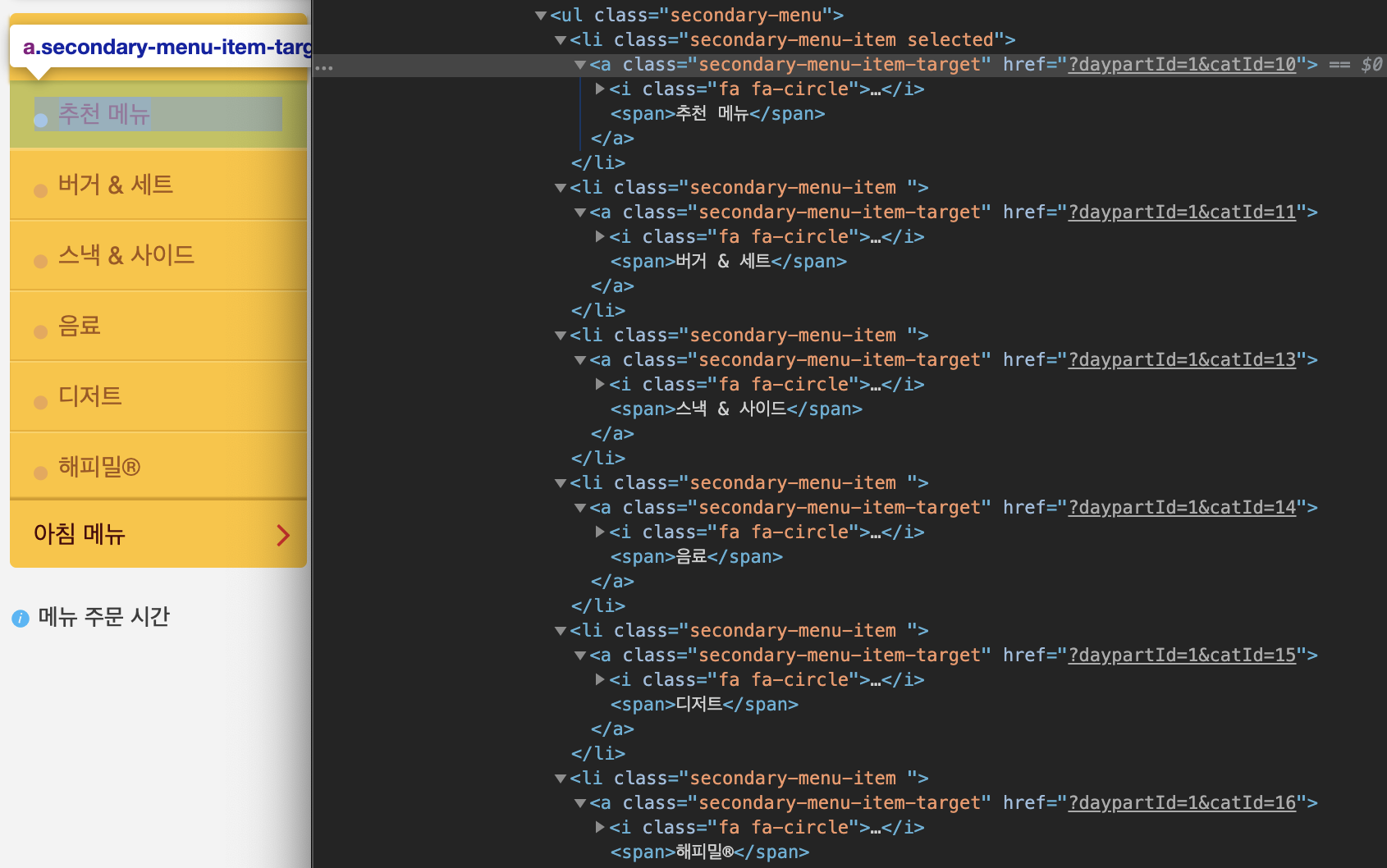Click the red chevron next to 아침 메뉴

click(x=283, y=535)
